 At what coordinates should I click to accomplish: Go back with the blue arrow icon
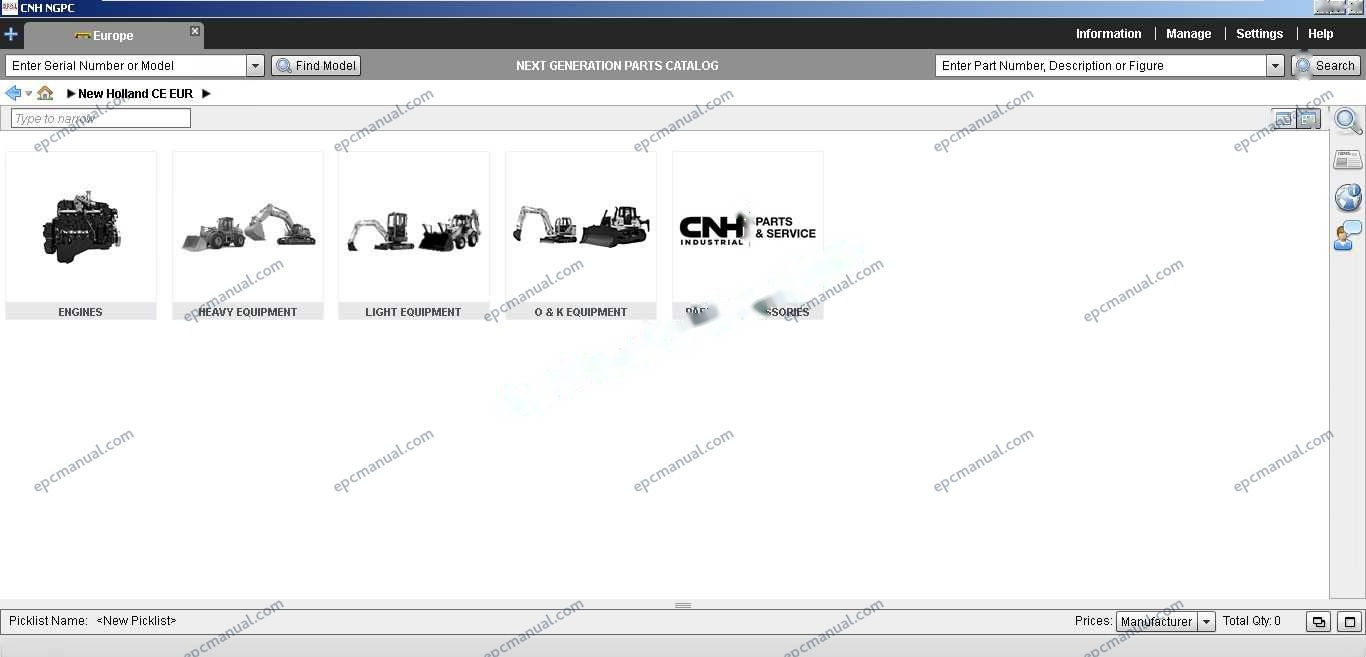pos(13,93)
